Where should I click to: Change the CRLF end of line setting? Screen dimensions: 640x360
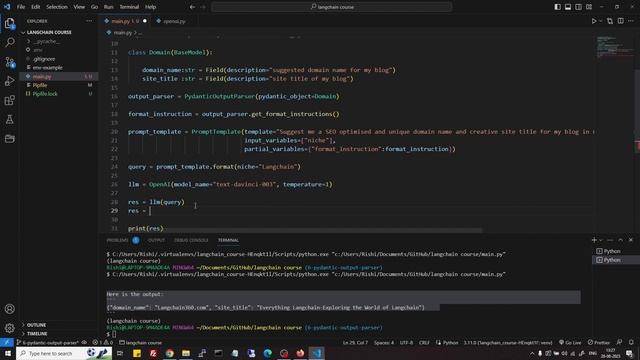point(424,342)
